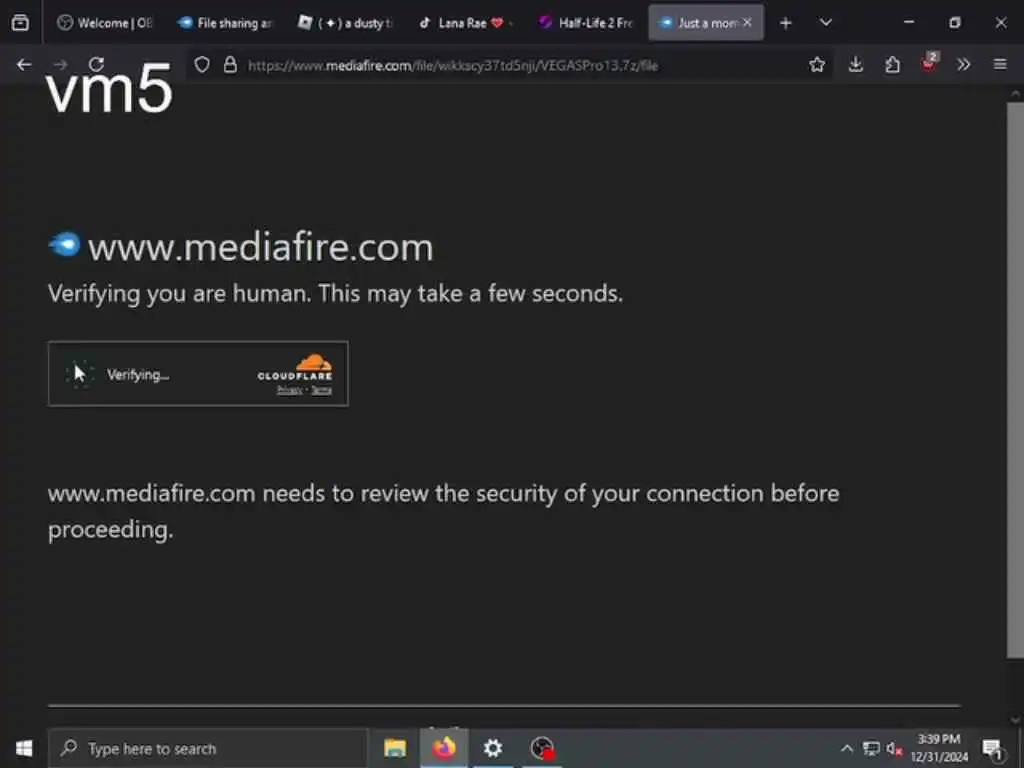
Task: Open the Cloudflare Terms link
Action: pyautogui.click(x=321, y=390)
